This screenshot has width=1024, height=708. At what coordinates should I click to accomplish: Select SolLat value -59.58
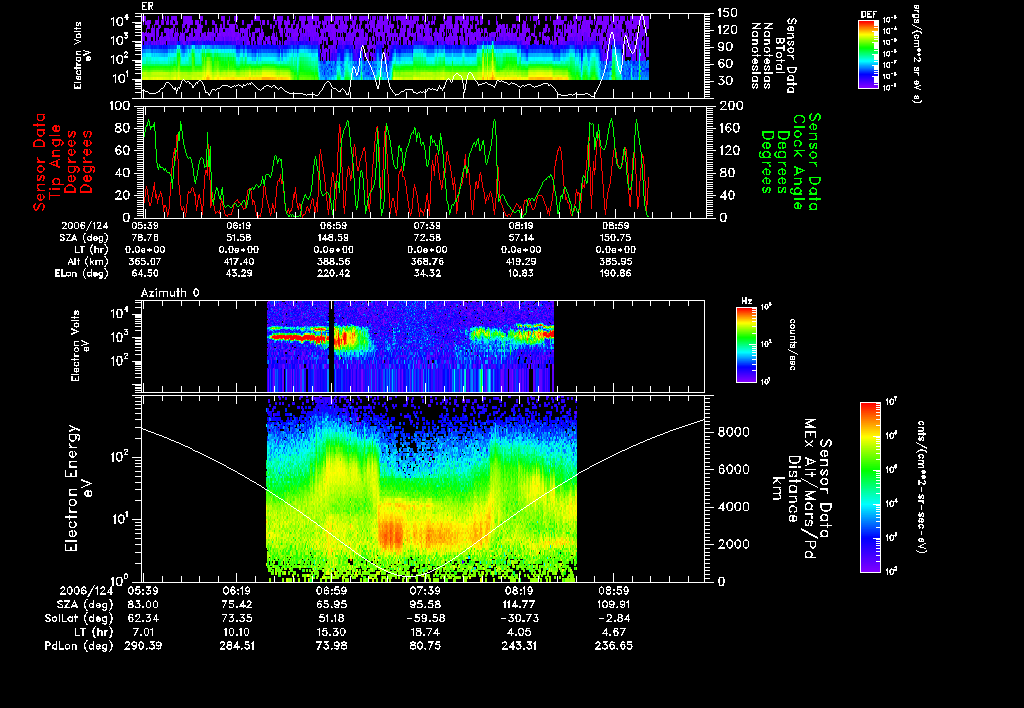425,619
